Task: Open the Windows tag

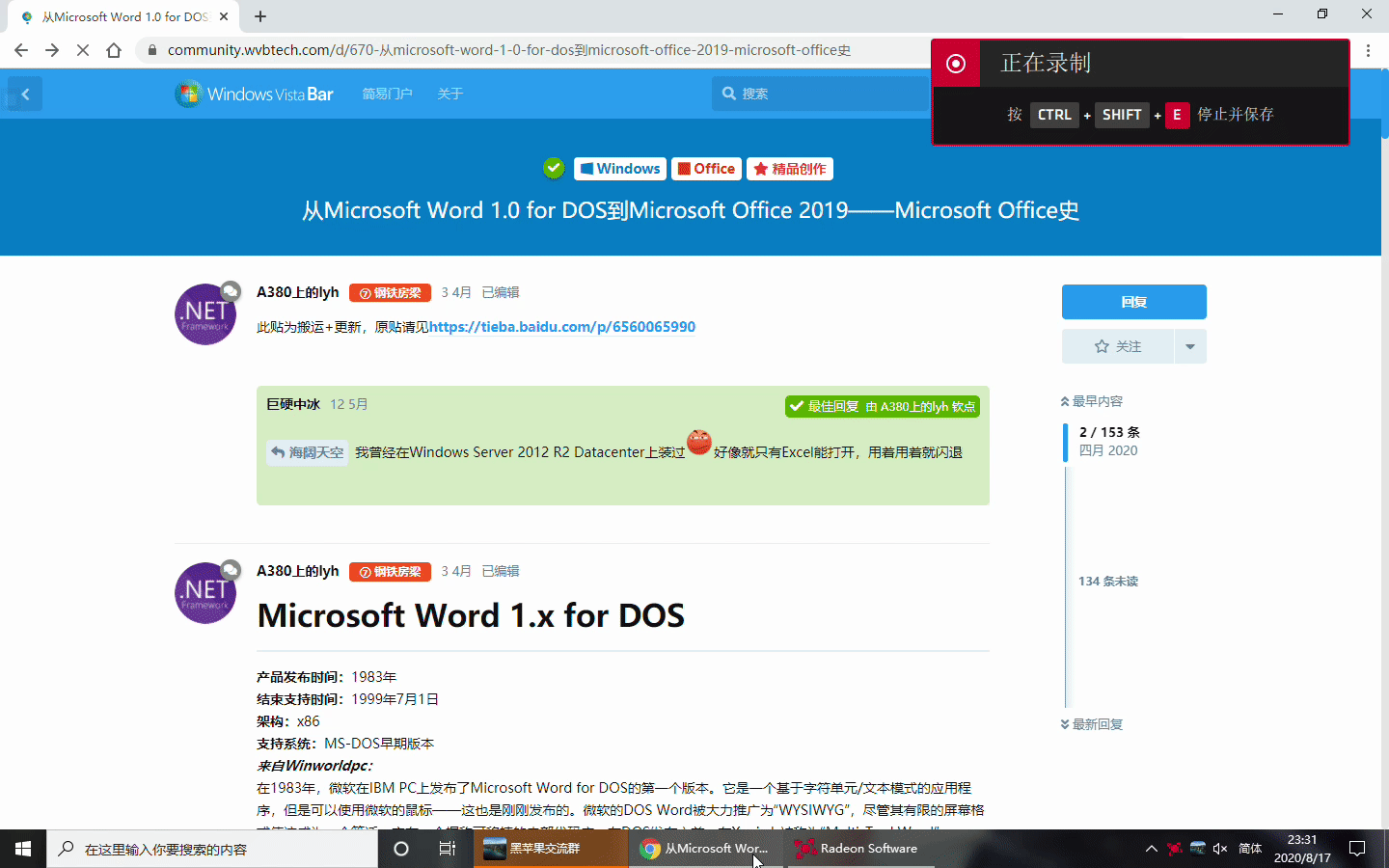Action: (x=619, y=169)
